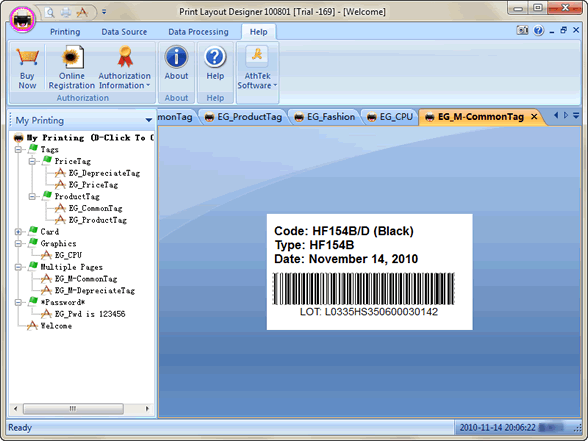Click the About info icon
This screenshot has height=441, width=588.
click(x=176, y=57)
